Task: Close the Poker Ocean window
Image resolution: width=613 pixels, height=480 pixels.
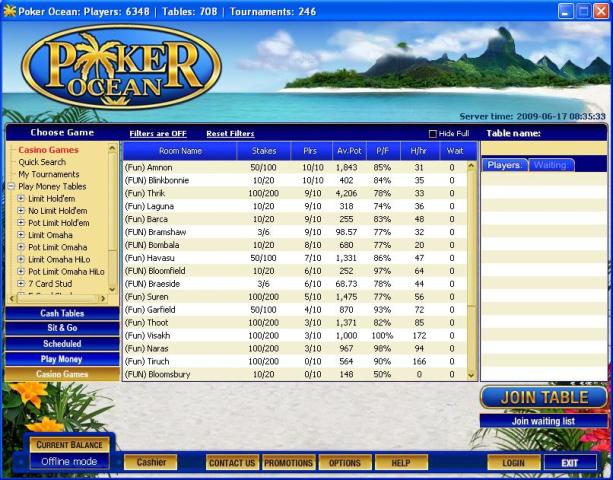Action: [601, 11]
